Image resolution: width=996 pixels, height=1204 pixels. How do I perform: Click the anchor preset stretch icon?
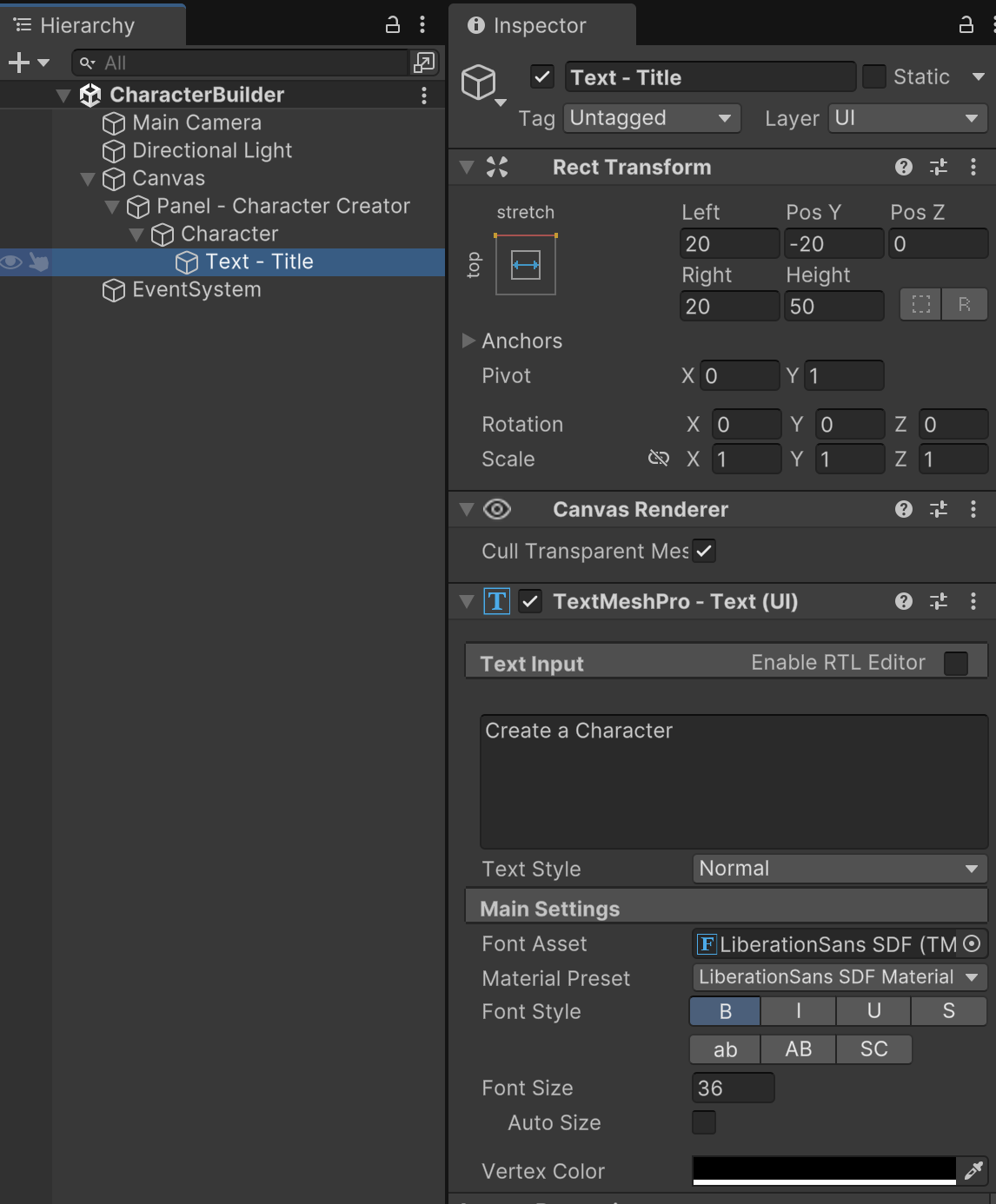(526, 265)
